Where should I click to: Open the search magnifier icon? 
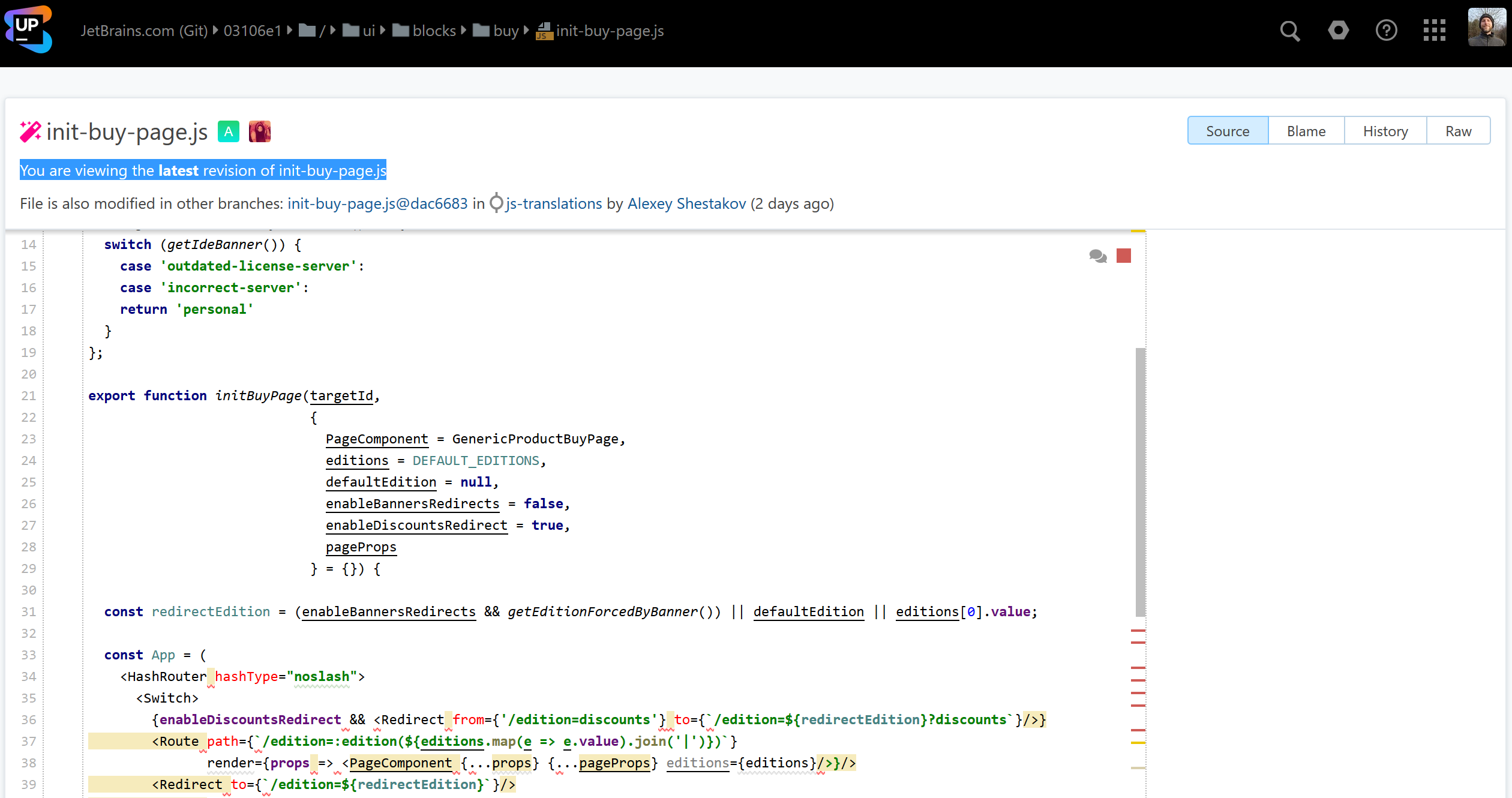point(1289,31)
